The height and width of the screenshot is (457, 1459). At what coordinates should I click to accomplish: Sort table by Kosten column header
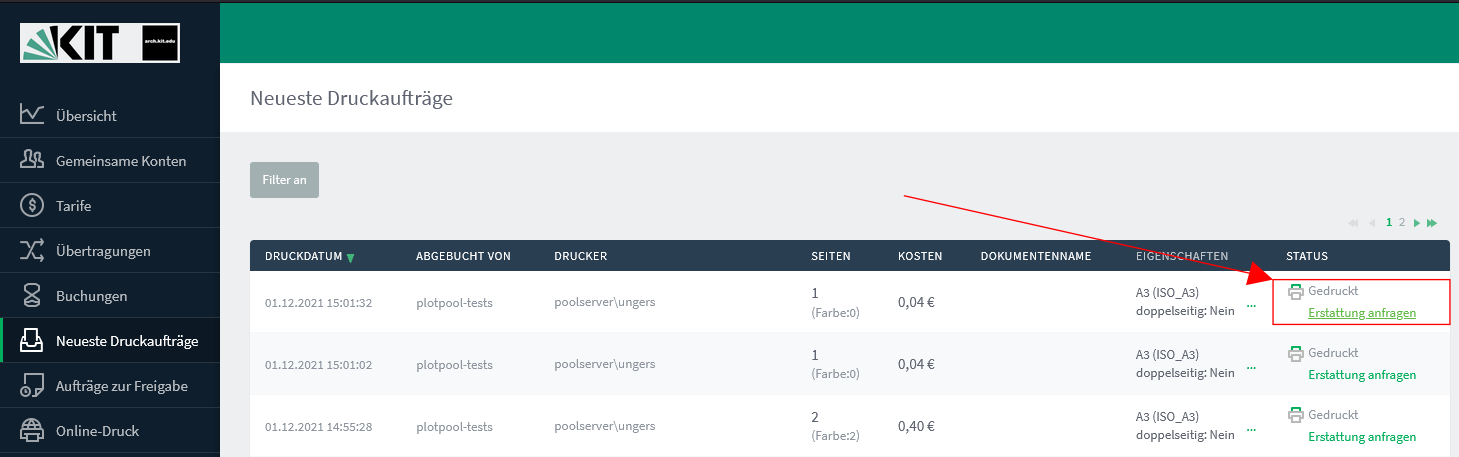click(x=920, y=256)
